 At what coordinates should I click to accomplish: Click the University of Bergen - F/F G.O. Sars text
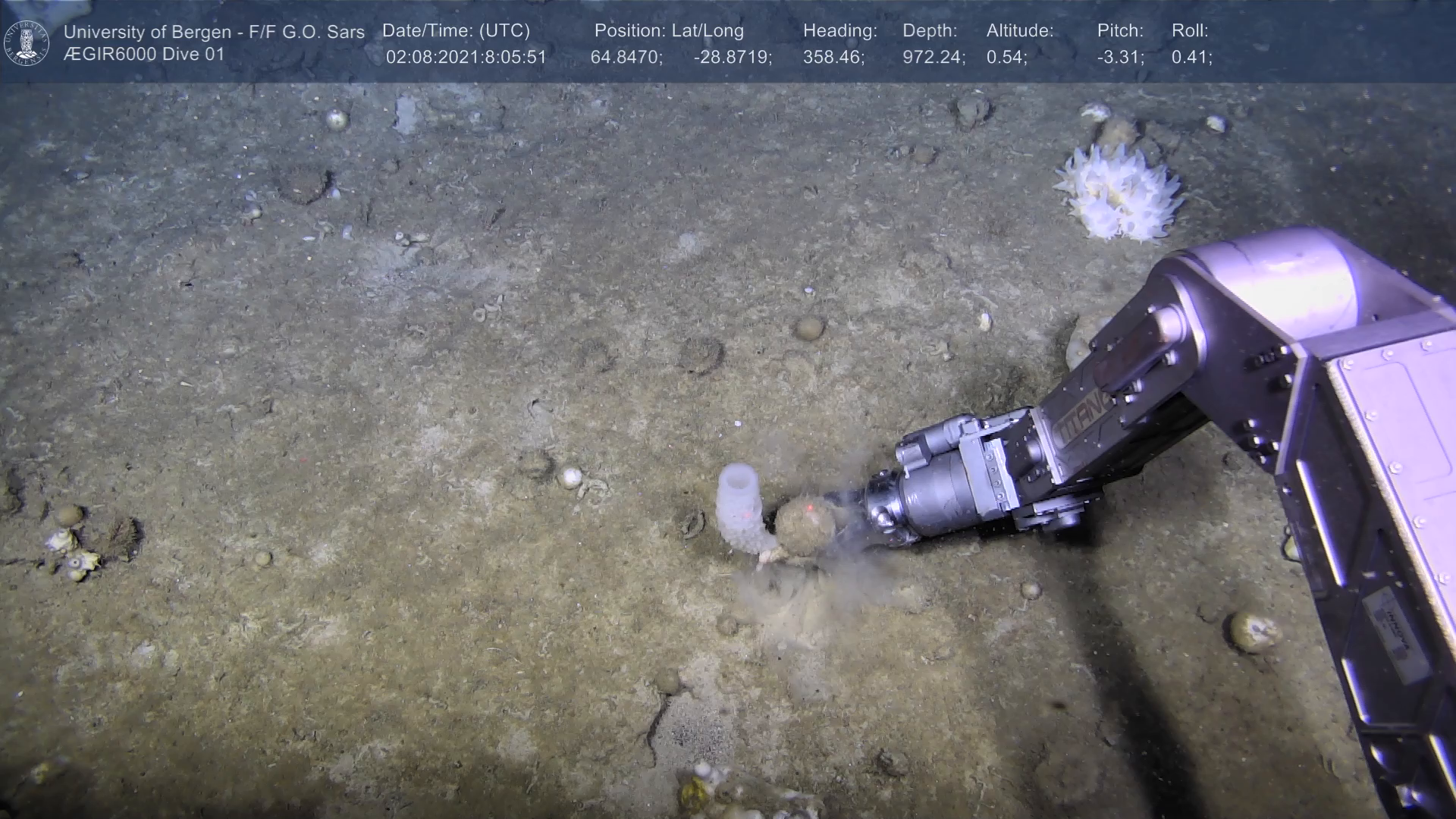[x=214, y=32]
